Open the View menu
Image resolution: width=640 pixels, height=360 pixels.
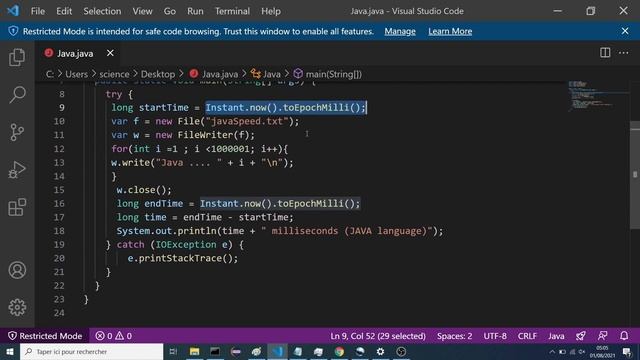coord(142,11)
